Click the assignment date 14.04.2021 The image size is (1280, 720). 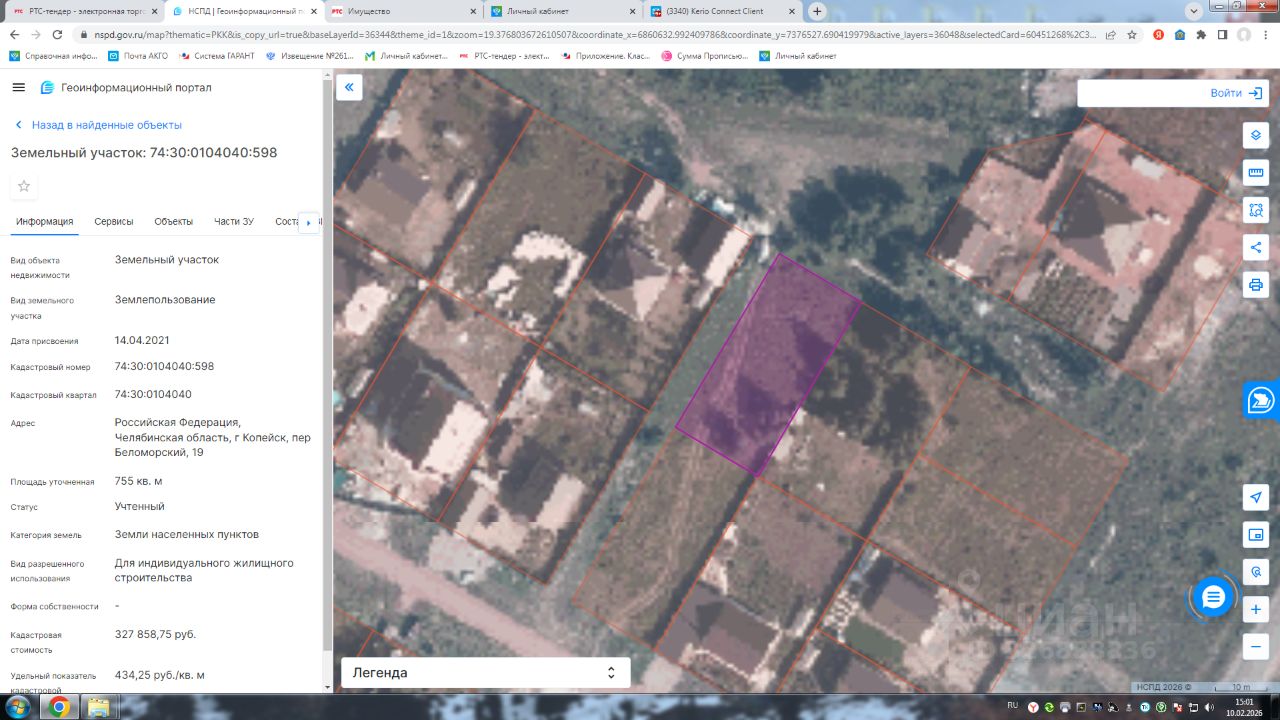(142, 340)
